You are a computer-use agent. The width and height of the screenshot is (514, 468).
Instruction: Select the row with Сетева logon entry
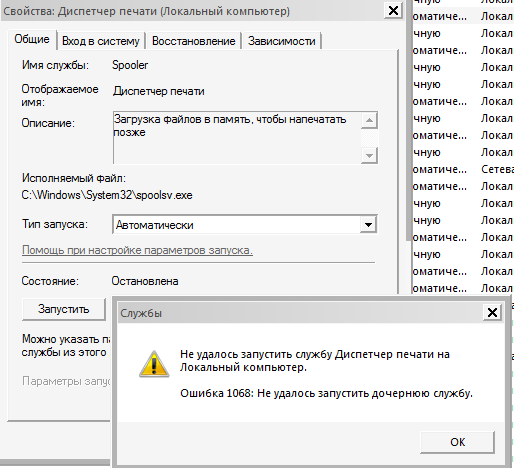[x=463, y=169]
